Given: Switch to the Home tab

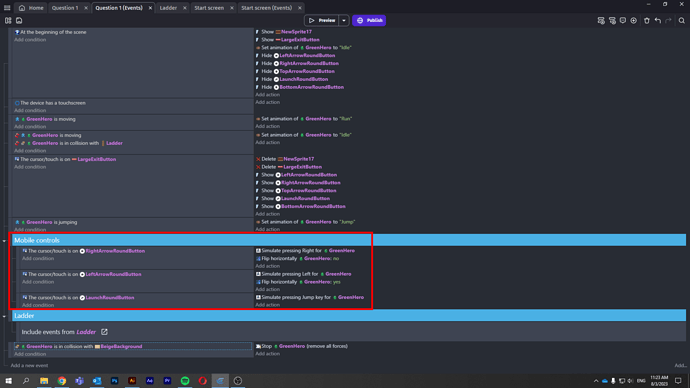Looking at the screenshot, I should pyautogui.click(x=31, y=8).
